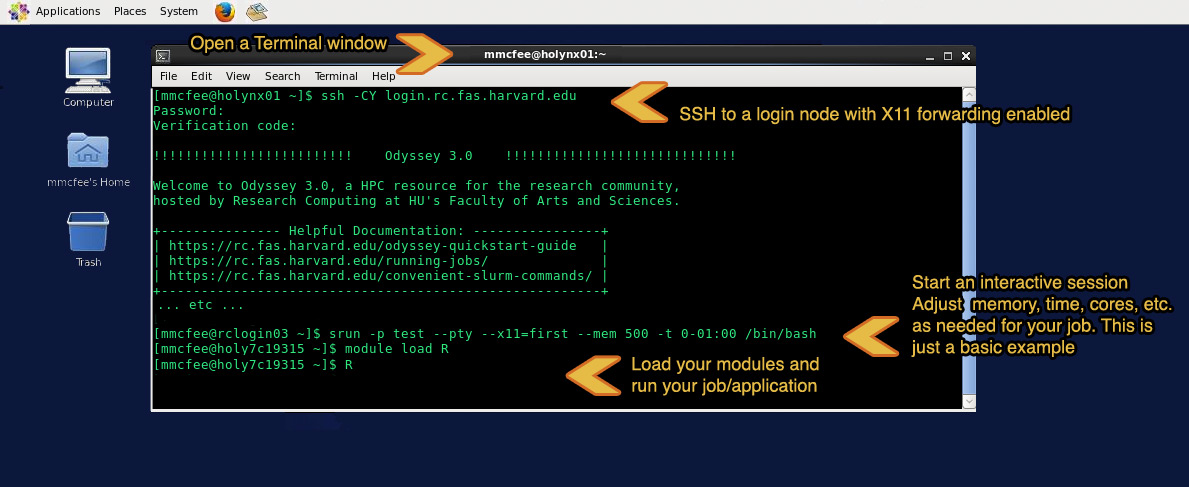Click the Applications logo icon in panel

point(18,11)
